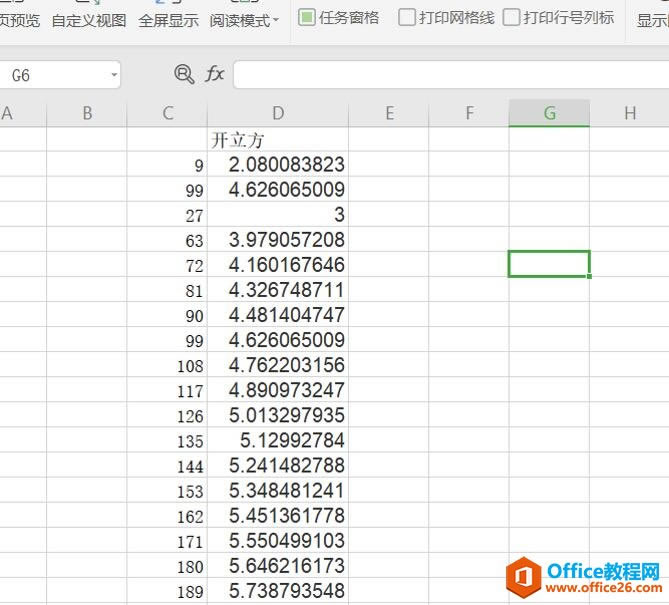The height and width of the screenshot is (605, 669).
Task: Select cell showing 5.646216173
Action: pos(278,565)
